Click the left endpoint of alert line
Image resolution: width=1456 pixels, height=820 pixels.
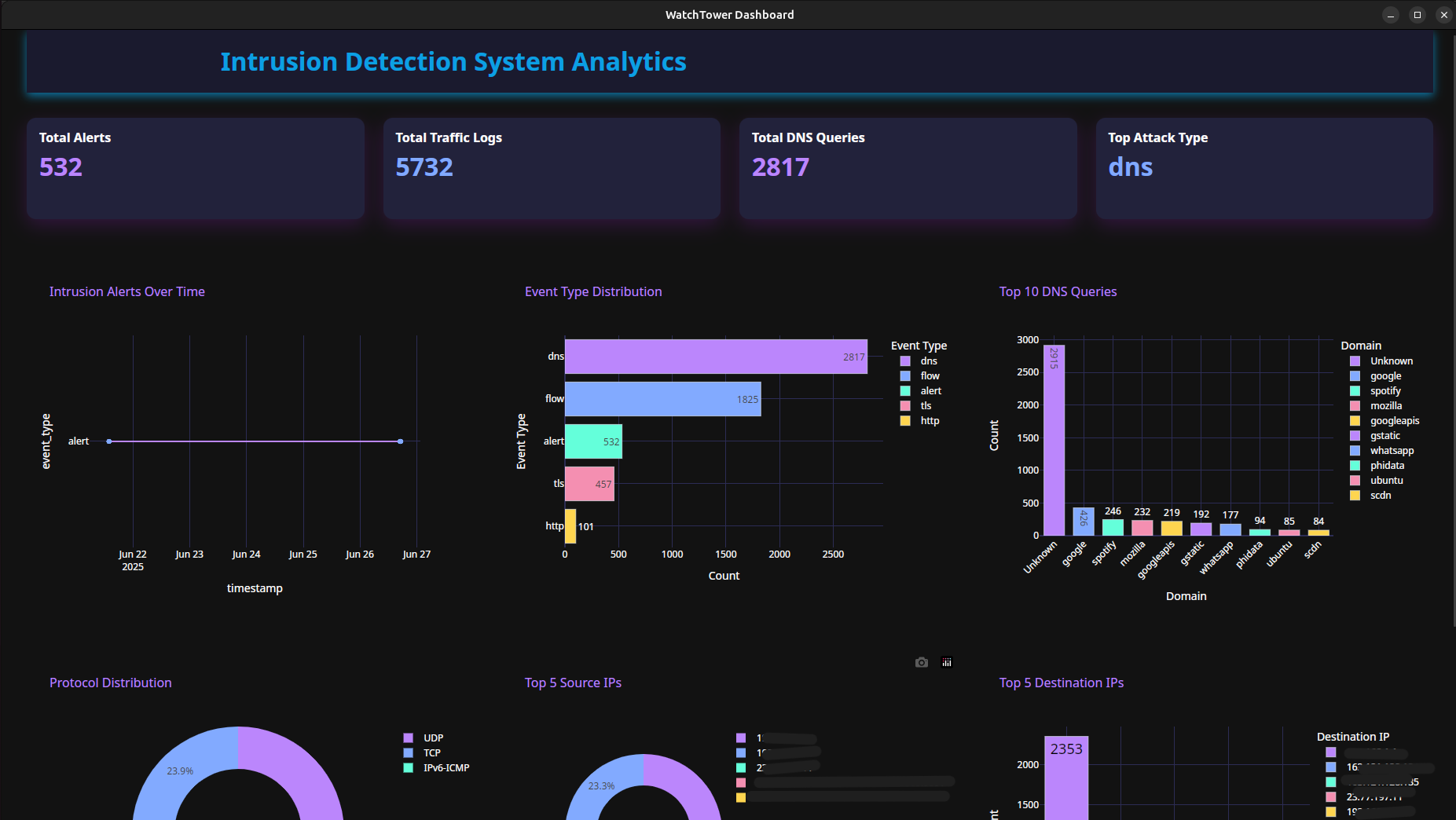[109, 441]
